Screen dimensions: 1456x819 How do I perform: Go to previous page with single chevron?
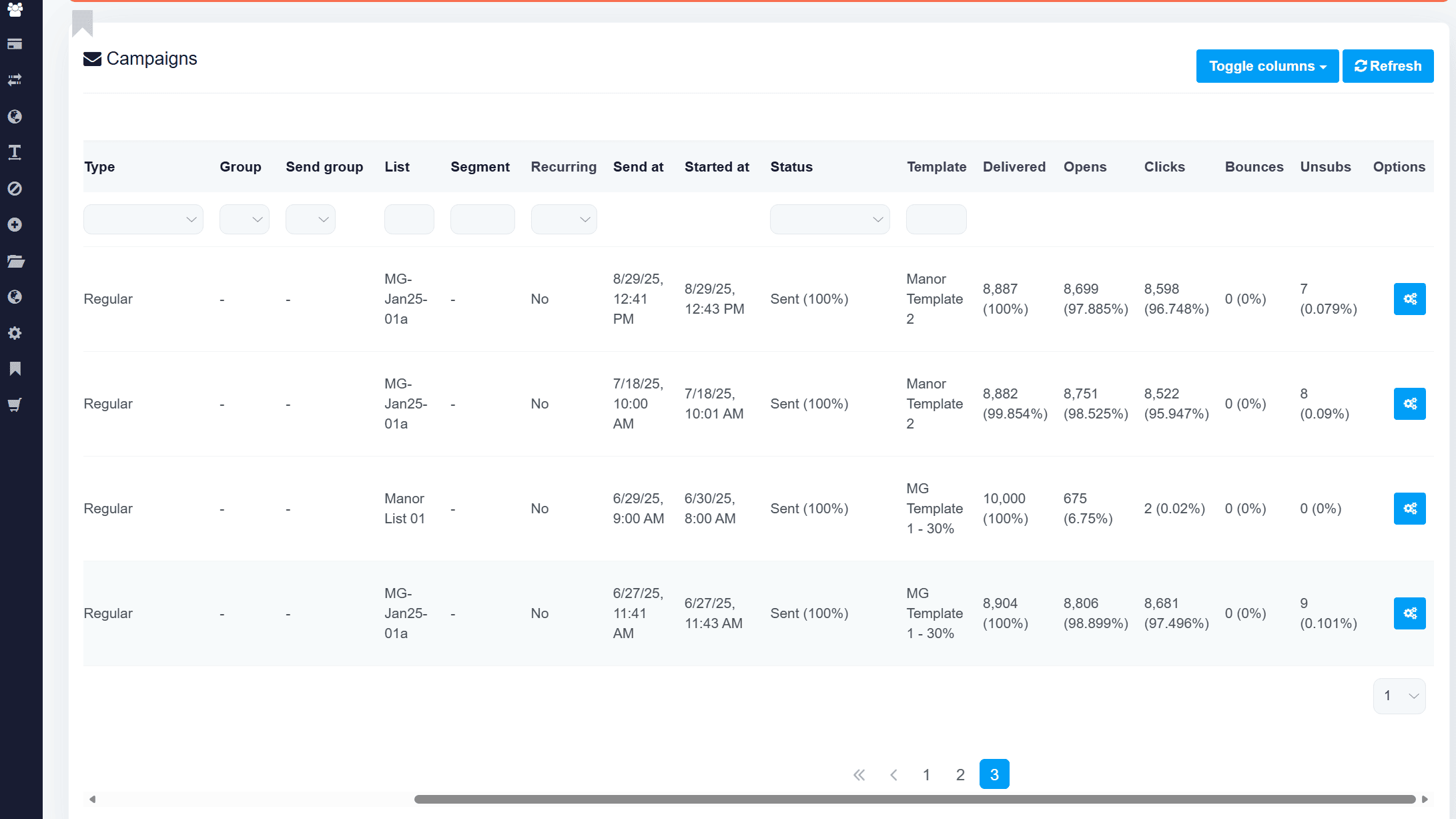[x=893, y=775]
